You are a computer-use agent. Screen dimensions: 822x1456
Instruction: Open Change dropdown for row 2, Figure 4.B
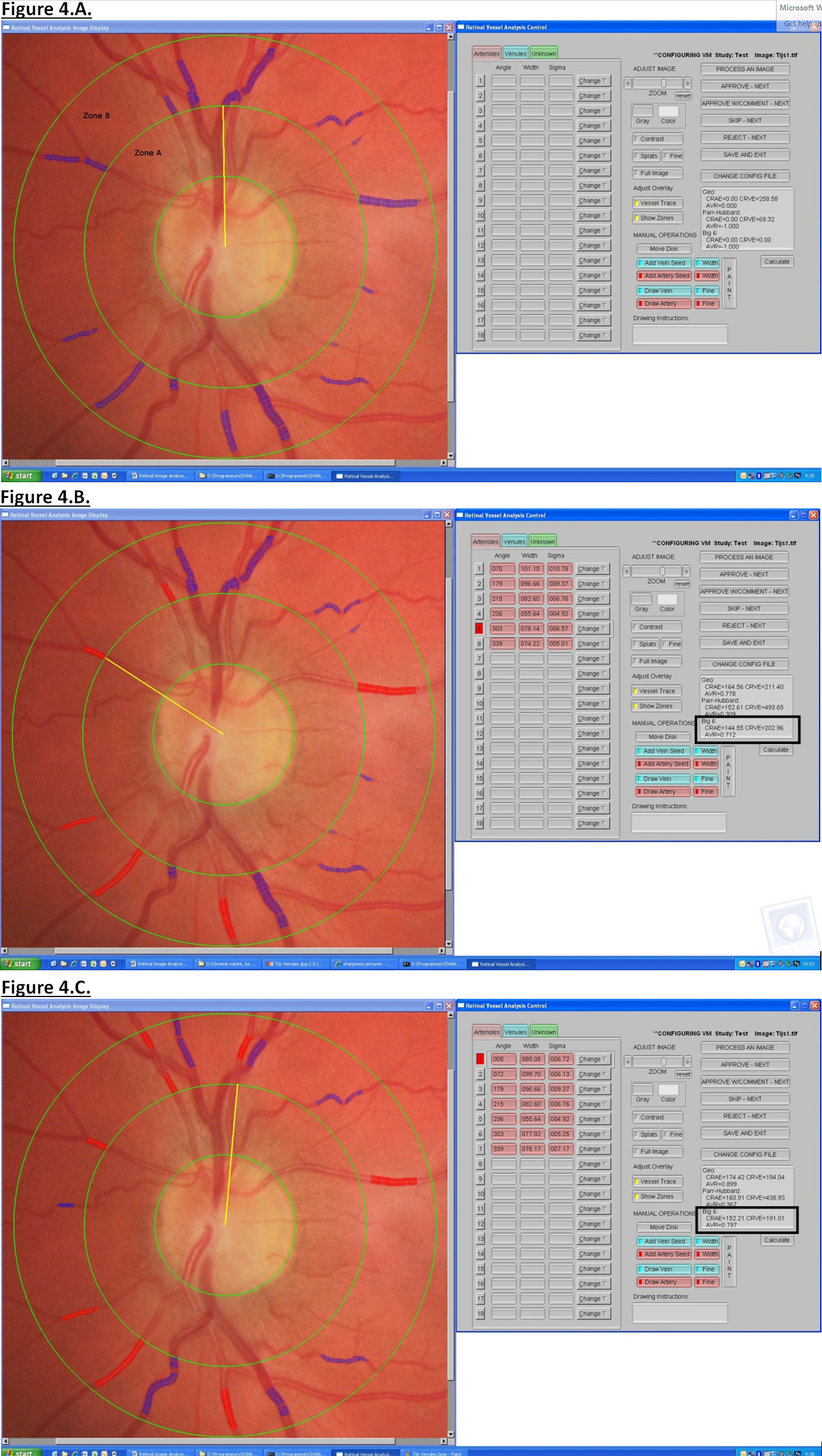592,584
